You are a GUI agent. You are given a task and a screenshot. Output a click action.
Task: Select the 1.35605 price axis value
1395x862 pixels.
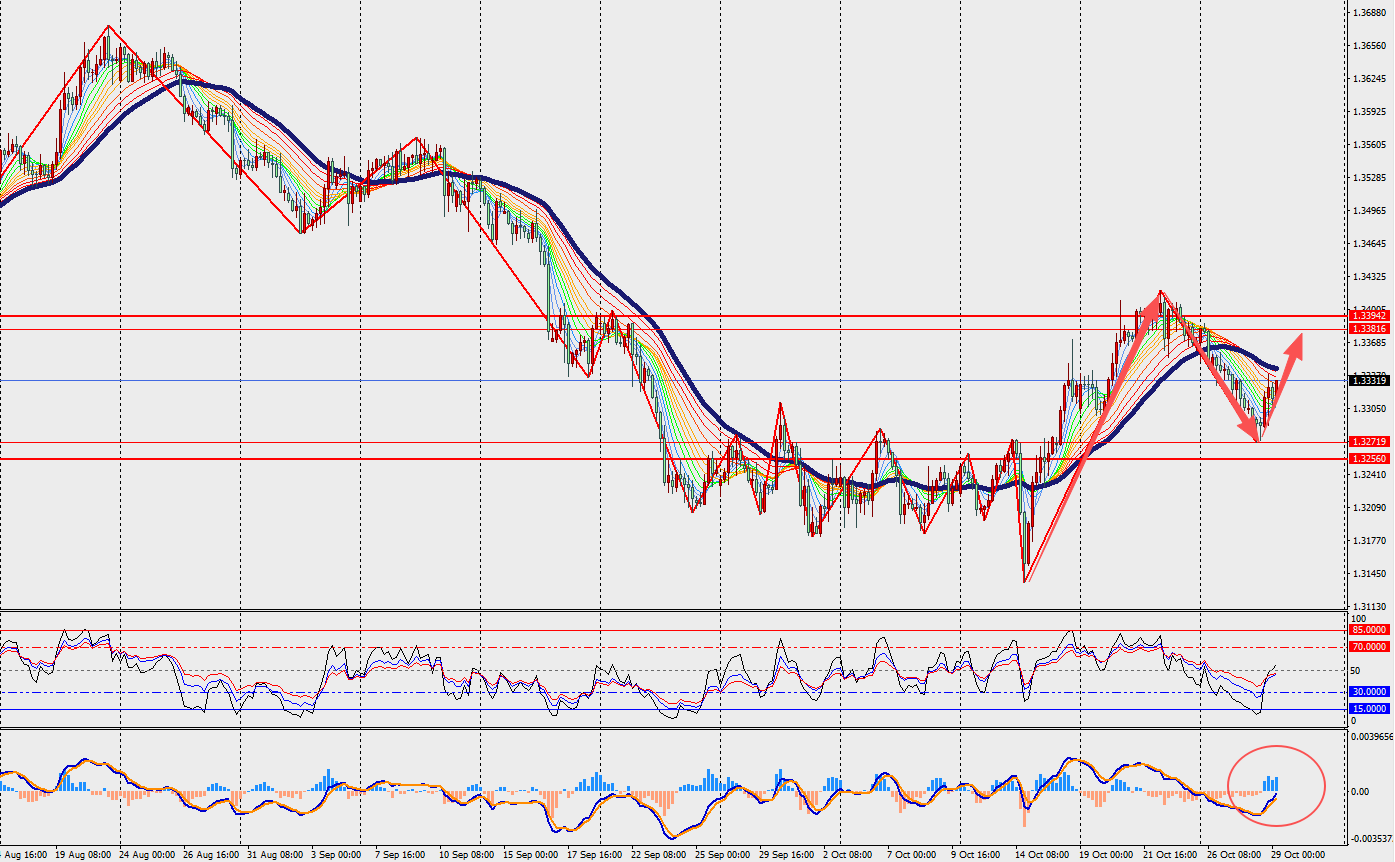click(1368, 145)
